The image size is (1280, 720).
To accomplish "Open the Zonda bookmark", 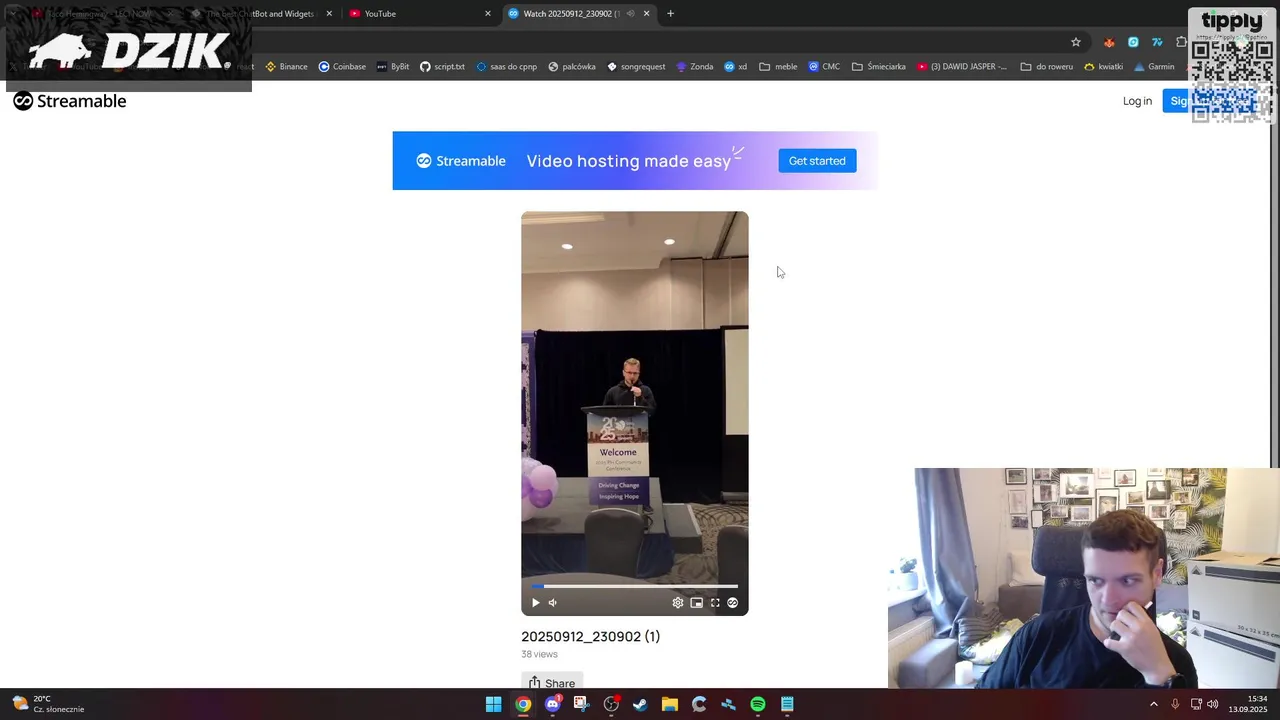I will tap(694, 67).
